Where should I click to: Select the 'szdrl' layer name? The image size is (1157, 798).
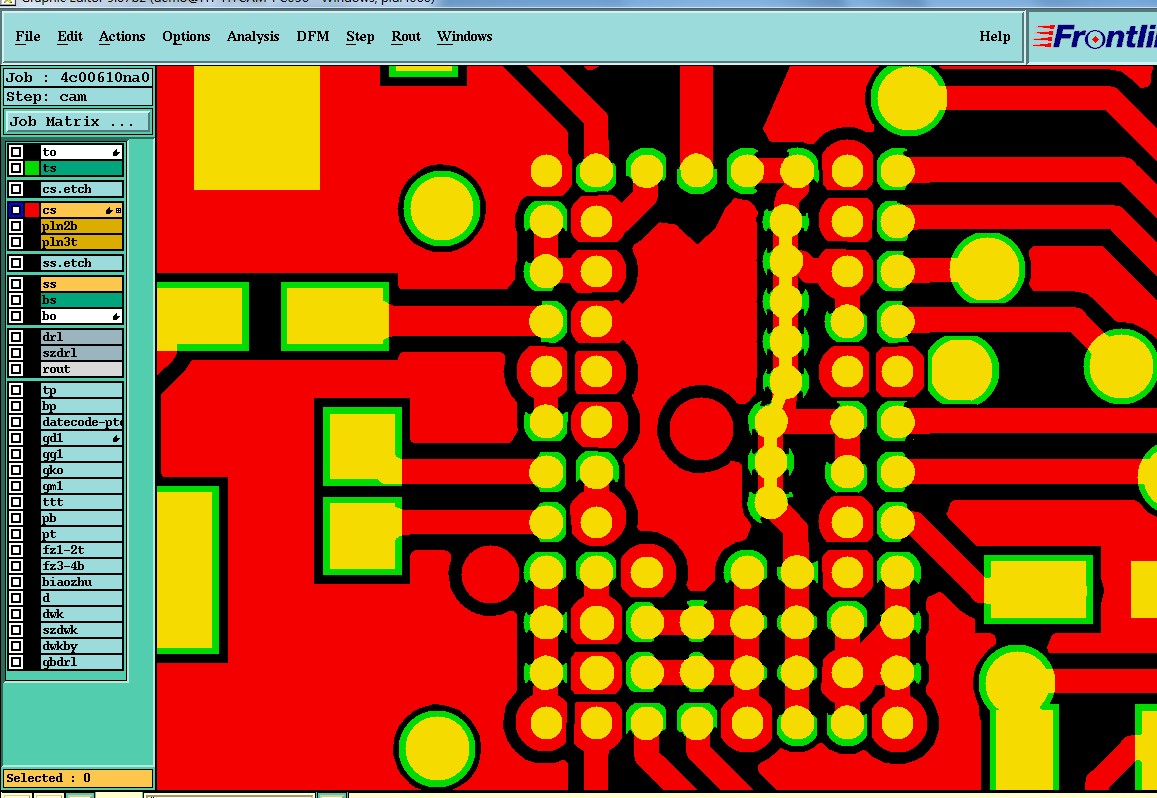tap(81, 353)
